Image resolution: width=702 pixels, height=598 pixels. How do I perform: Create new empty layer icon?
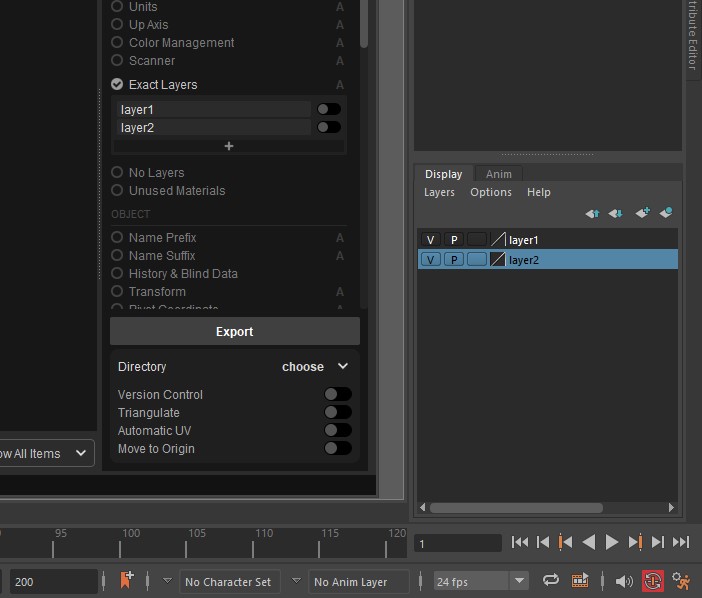coord(643,212)
